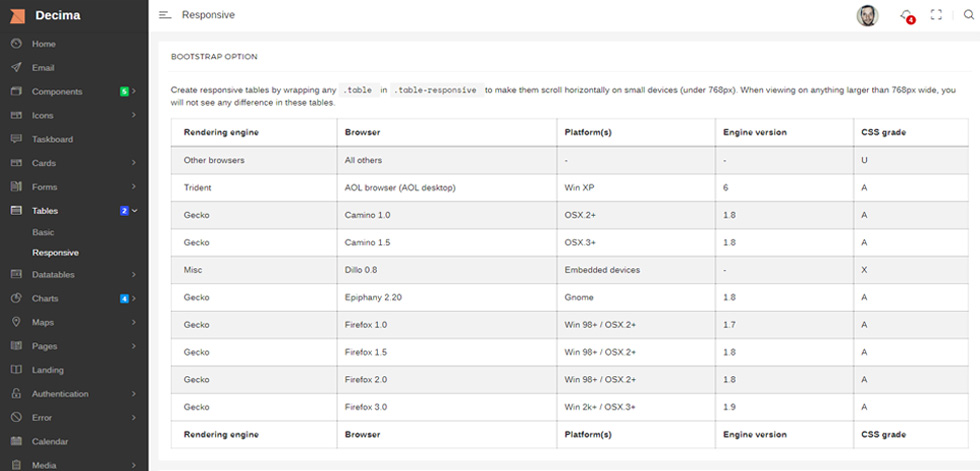Click the 'AOL browser (AOL desktop)' cell
The width and height of the screenshot is (980, 471).
447,187
